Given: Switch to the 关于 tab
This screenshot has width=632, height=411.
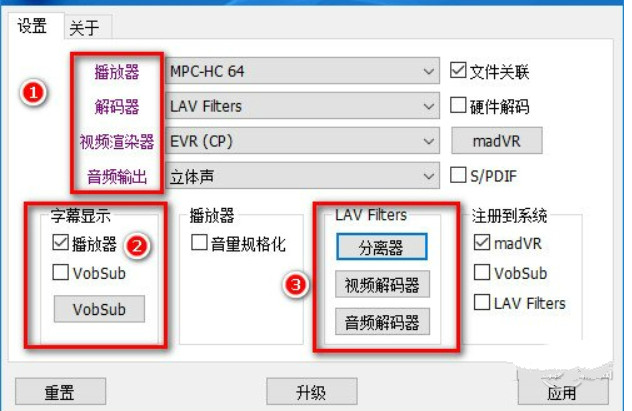Looking at the screenshot, I should point(84,28).
